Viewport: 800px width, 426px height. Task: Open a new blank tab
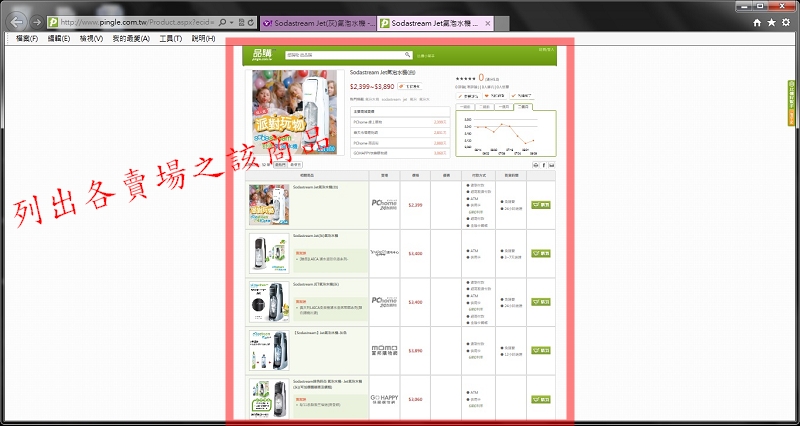click(502, 23)
